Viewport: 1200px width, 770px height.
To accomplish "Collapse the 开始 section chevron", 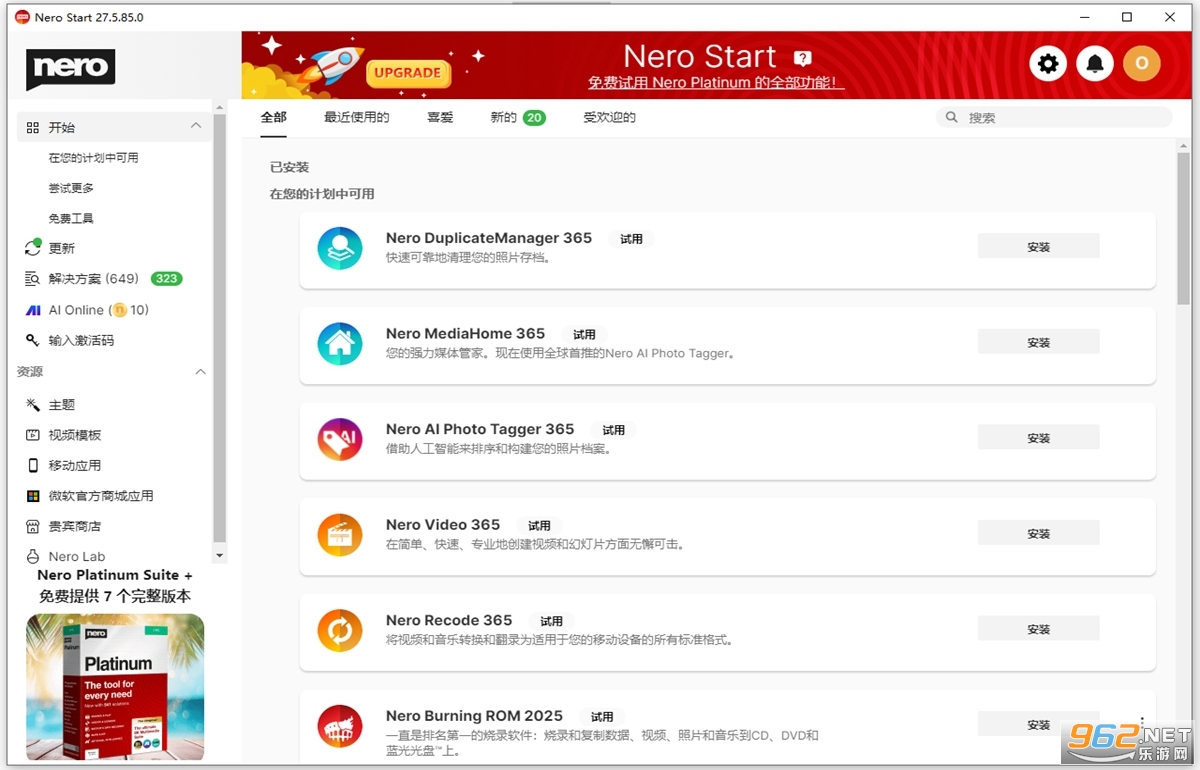I will (196, 126).
